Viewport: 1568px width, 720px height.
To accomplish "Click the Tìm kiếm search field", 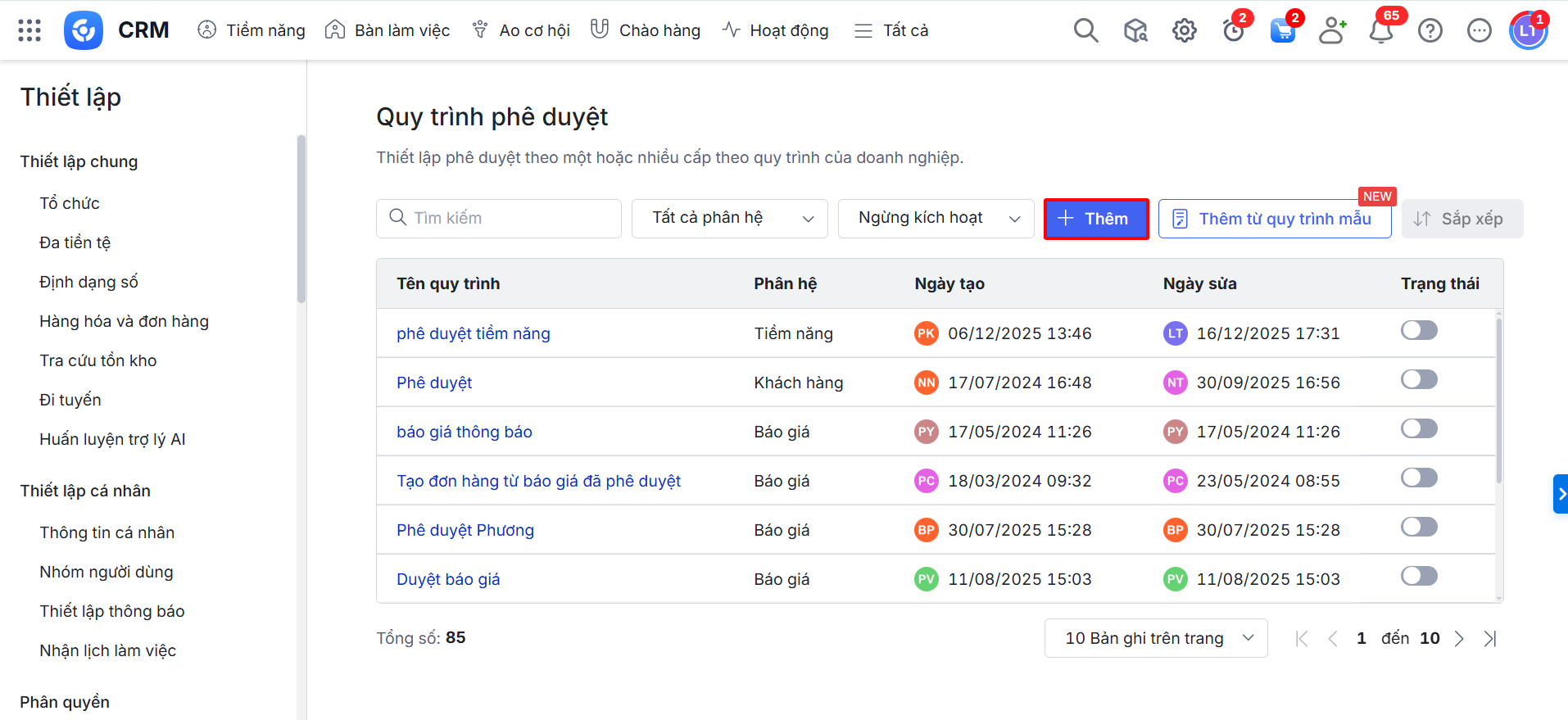I will pos(498,218).
